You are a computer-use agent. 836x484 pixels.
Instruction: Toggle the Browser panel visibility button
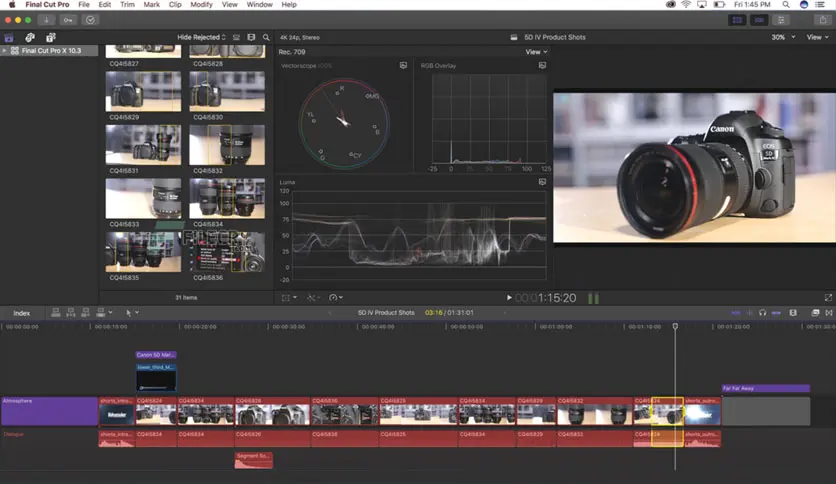pos(738,19)
